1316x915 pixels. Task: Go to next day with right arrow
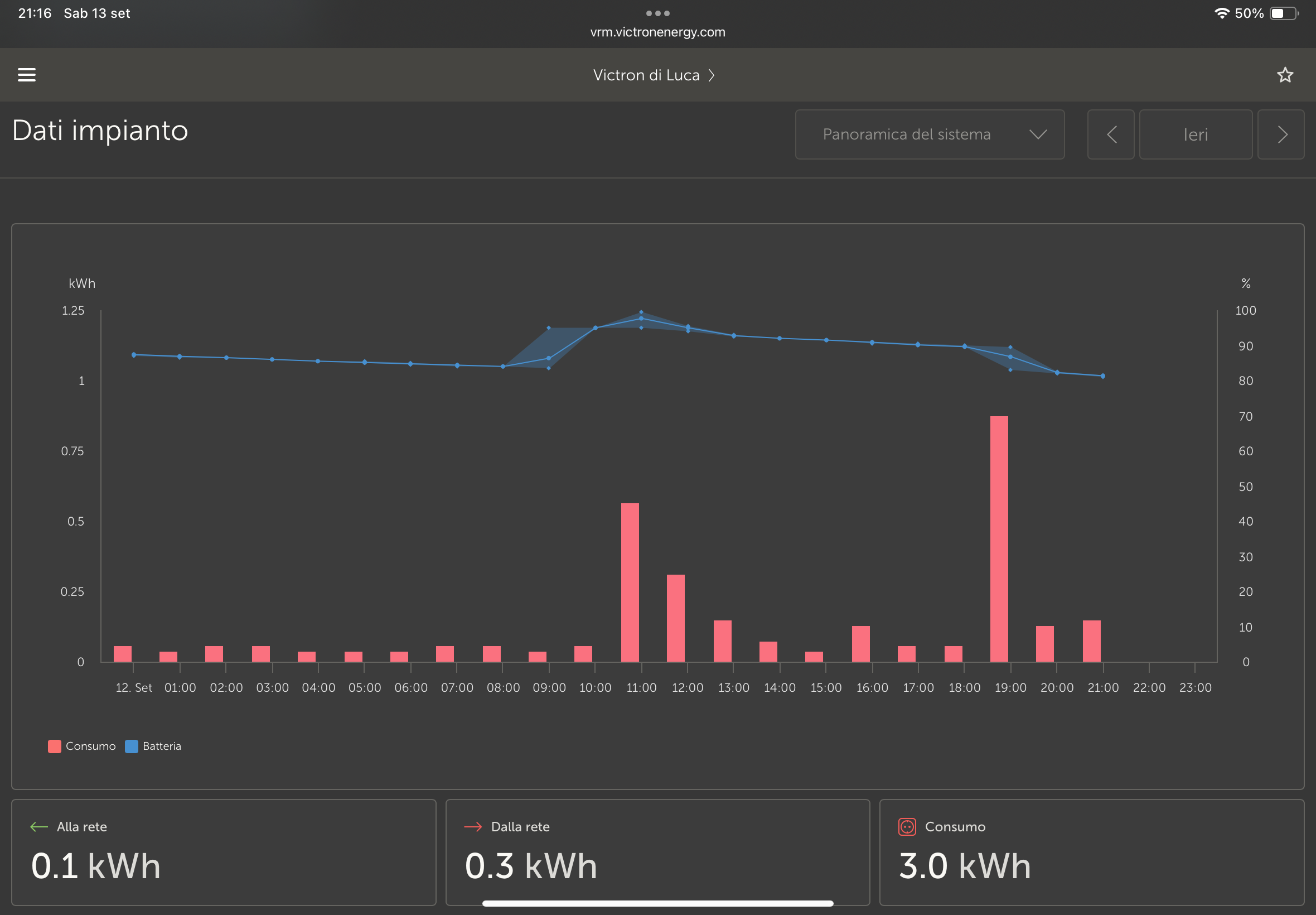click(x=1280, y=134)
